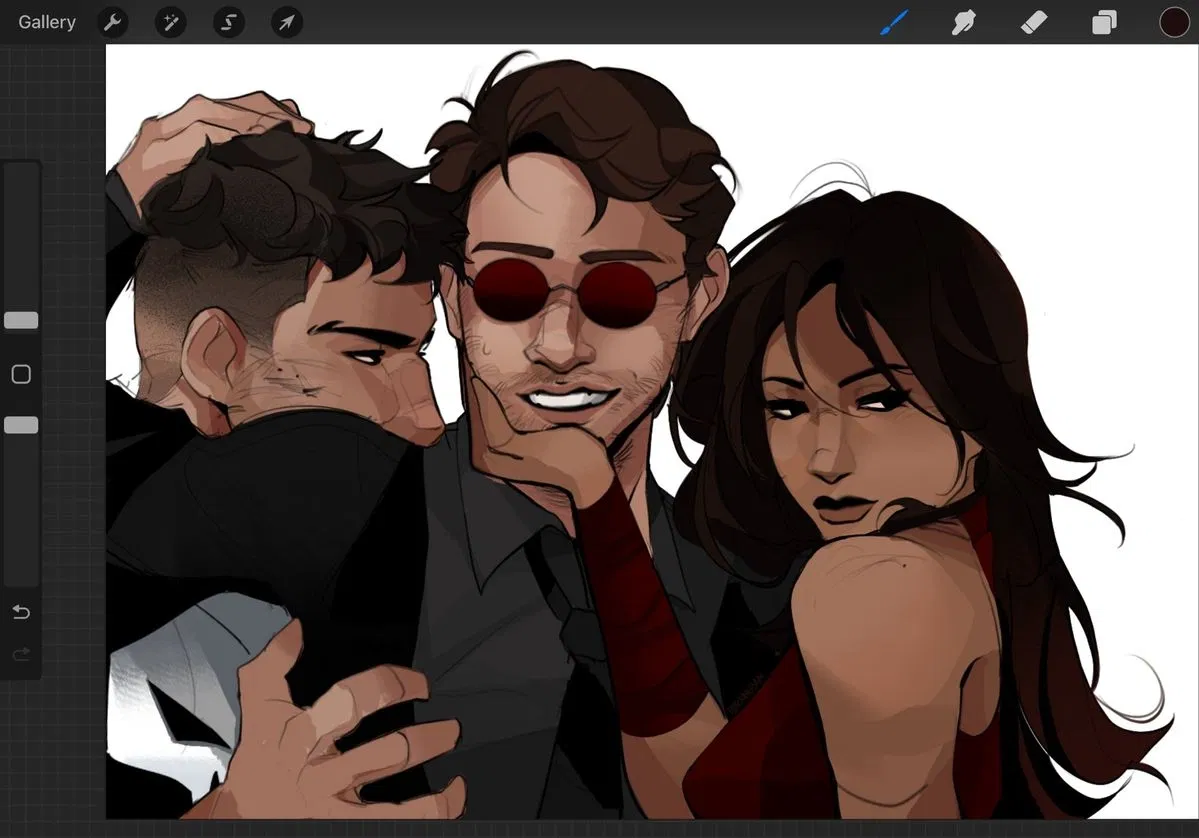Toggle the Eraser tool selection
The width and height of the screenshot is (1199, 838).
click(1034, 22)
